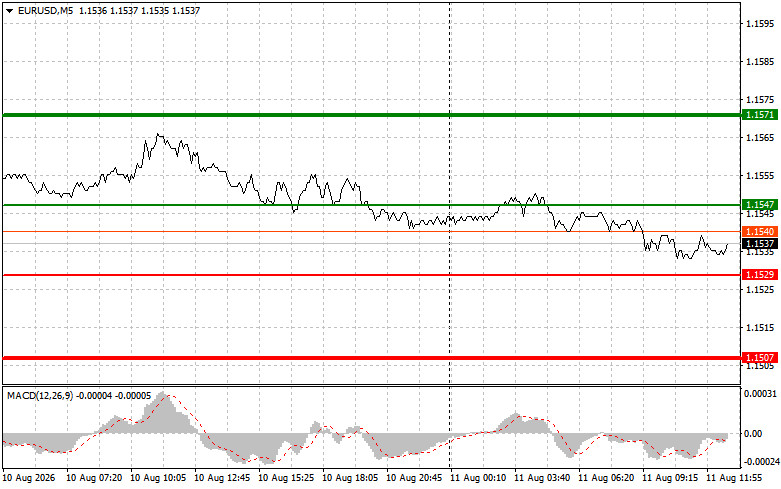Select the green 1.1571 price level label

[x=760, y=115]
